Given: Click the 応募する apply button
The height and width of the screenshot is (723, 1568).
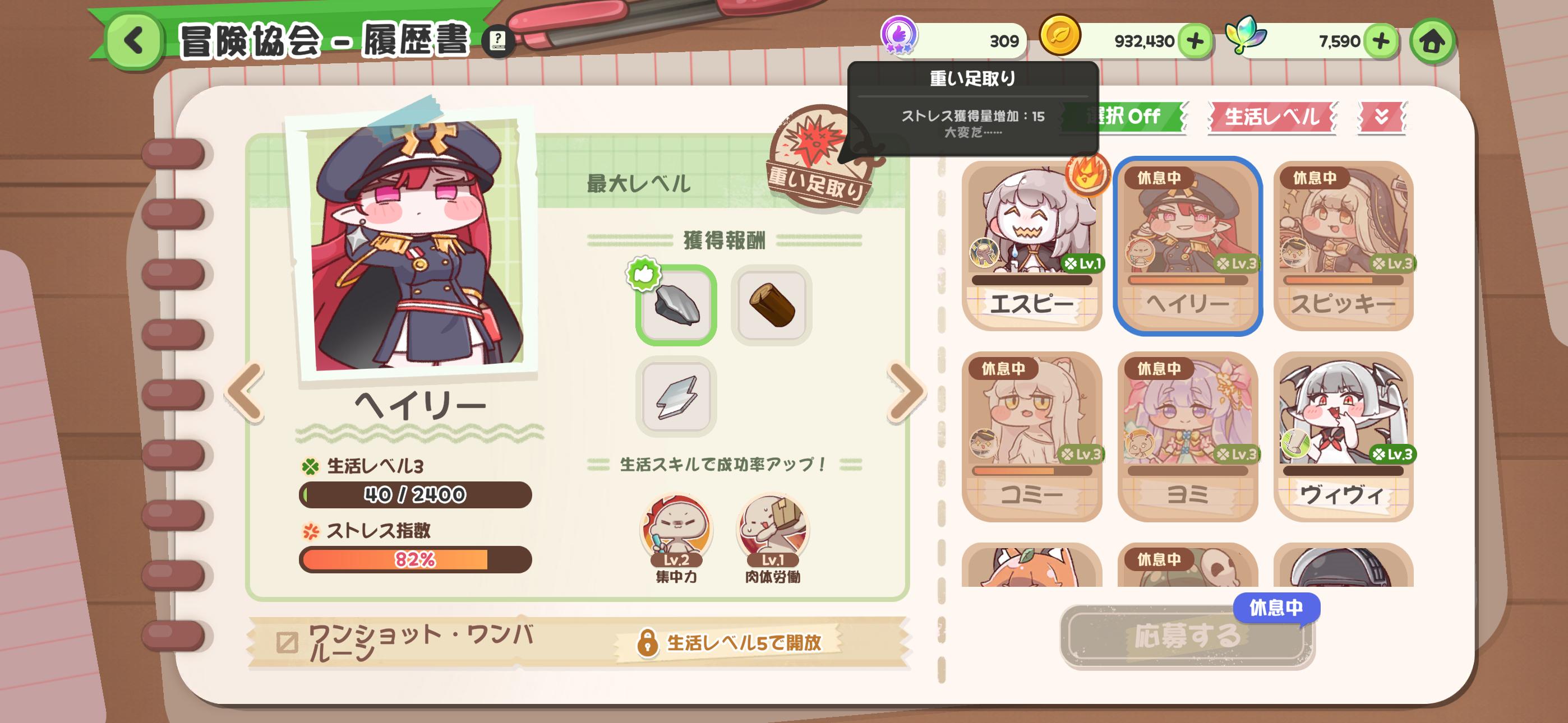Looking at the screenshot, I should click(1187, 636).
